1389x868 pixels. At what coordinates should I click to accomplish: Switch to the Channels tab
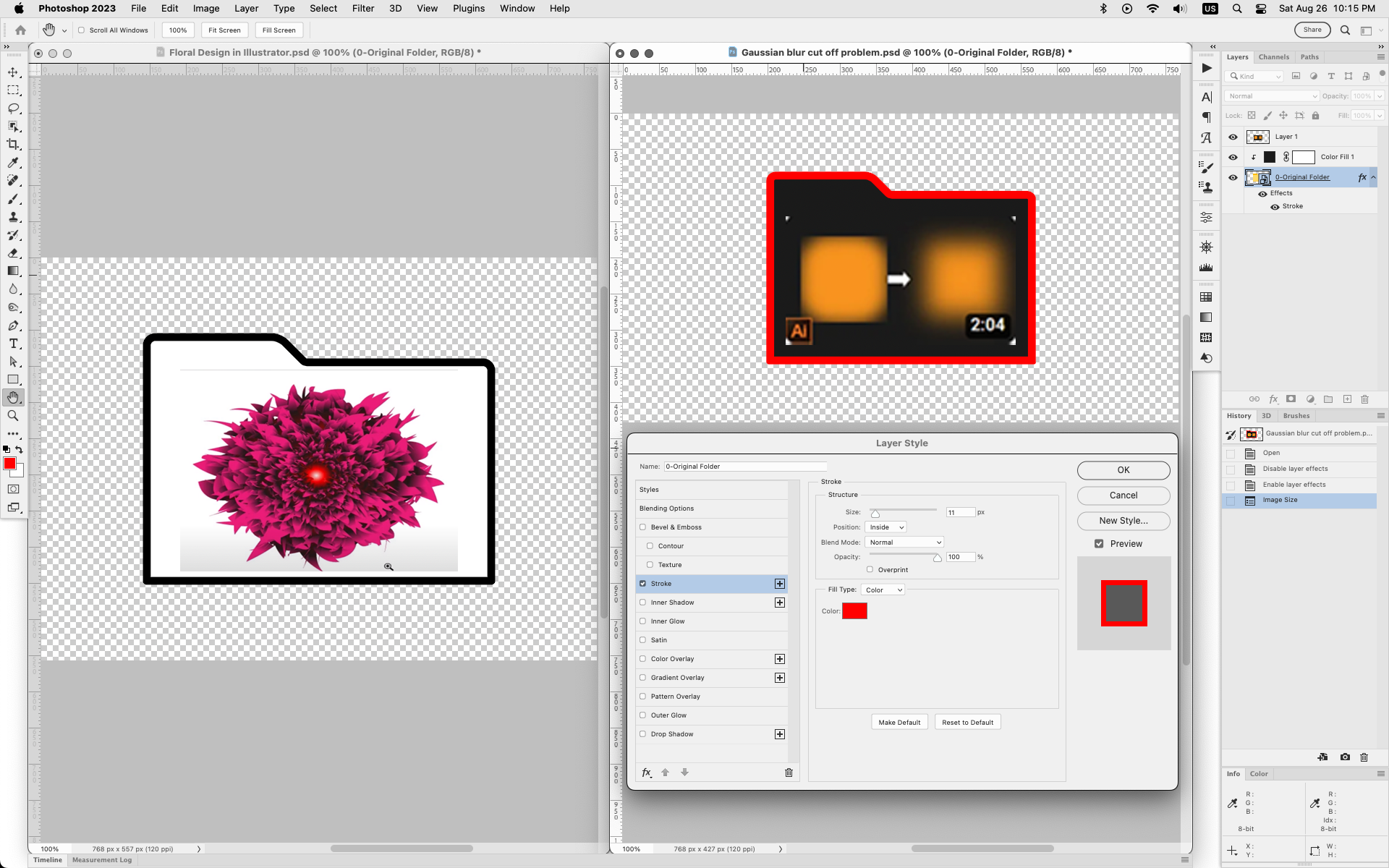tap(1273, 57)
